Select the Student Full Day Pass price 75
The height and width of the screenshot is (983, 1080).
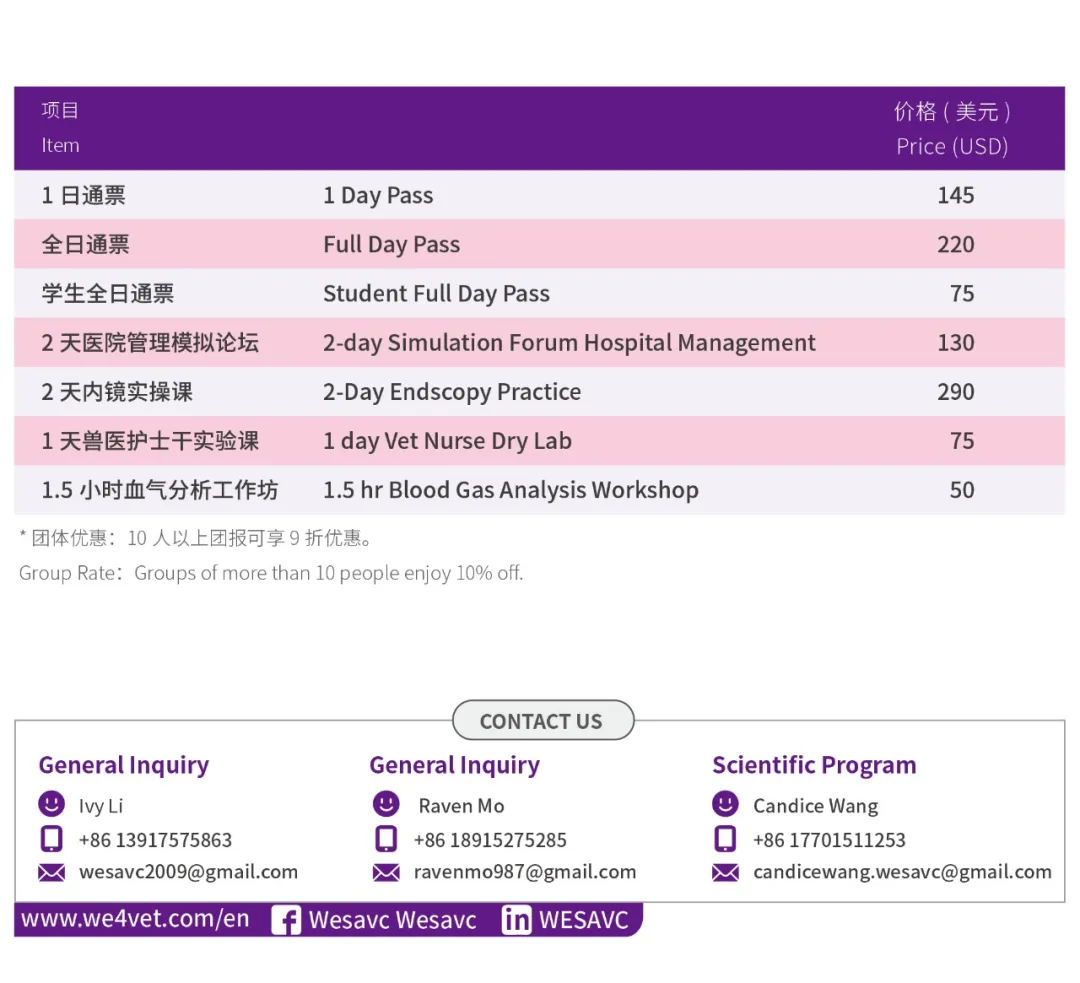coord(961,294)
